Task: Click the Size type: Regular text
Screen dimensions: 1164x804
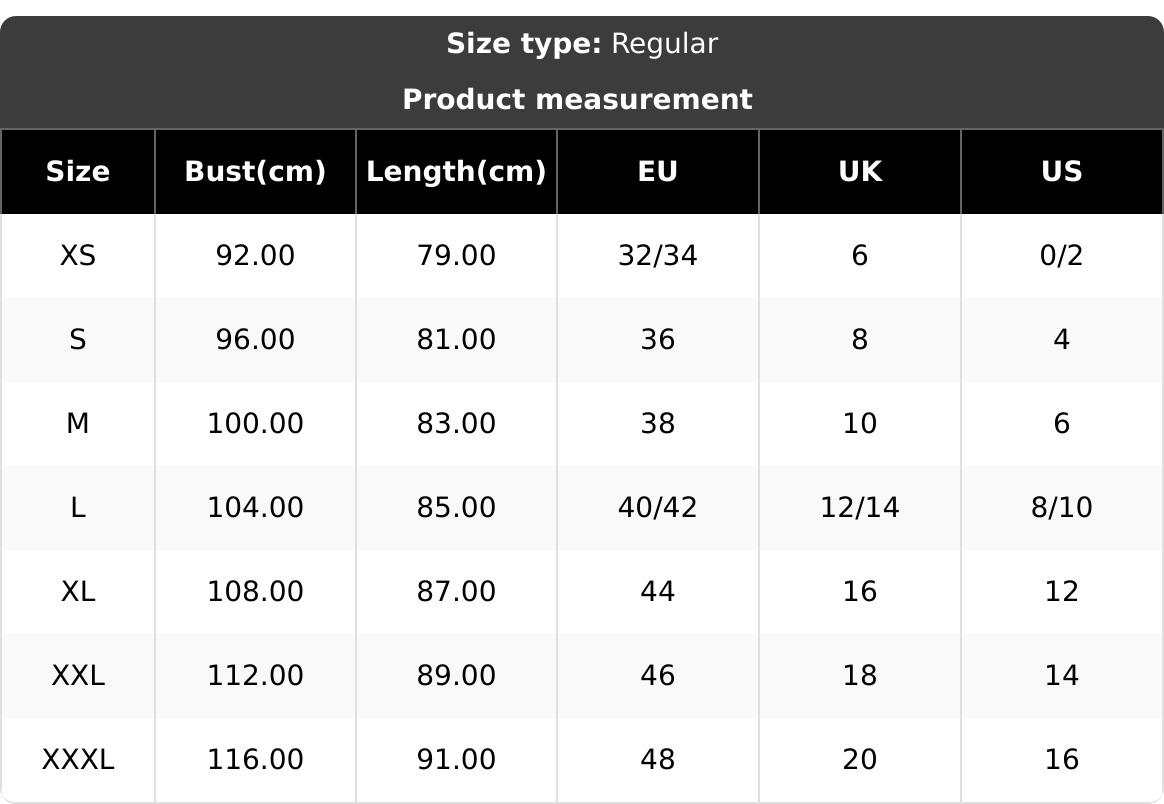Action: coord(582,44)
